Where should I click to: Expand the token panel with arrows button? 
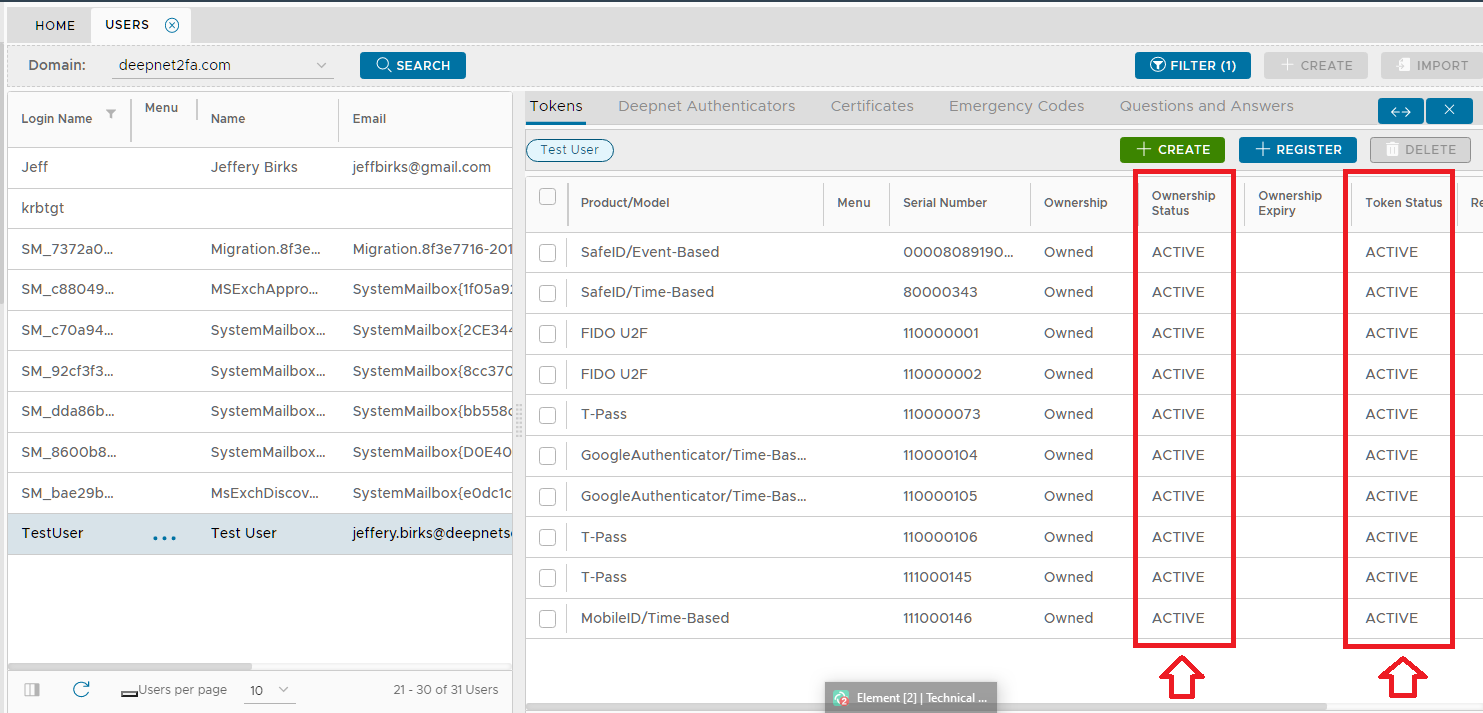coord(1400,111)
